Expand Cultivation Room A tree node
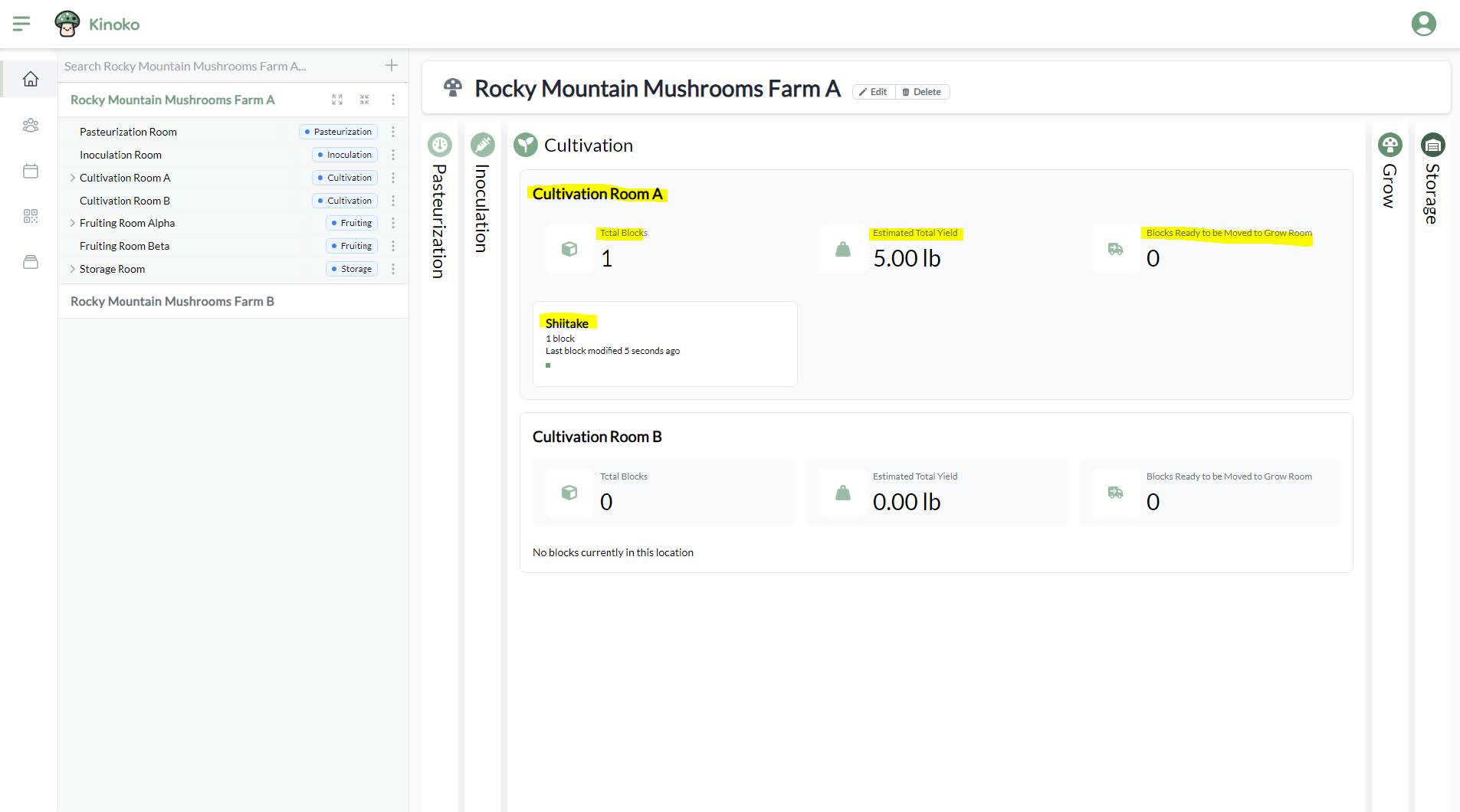Image resolution: width=1460 pixels, height=812 pixels. (x=73, y=178)
